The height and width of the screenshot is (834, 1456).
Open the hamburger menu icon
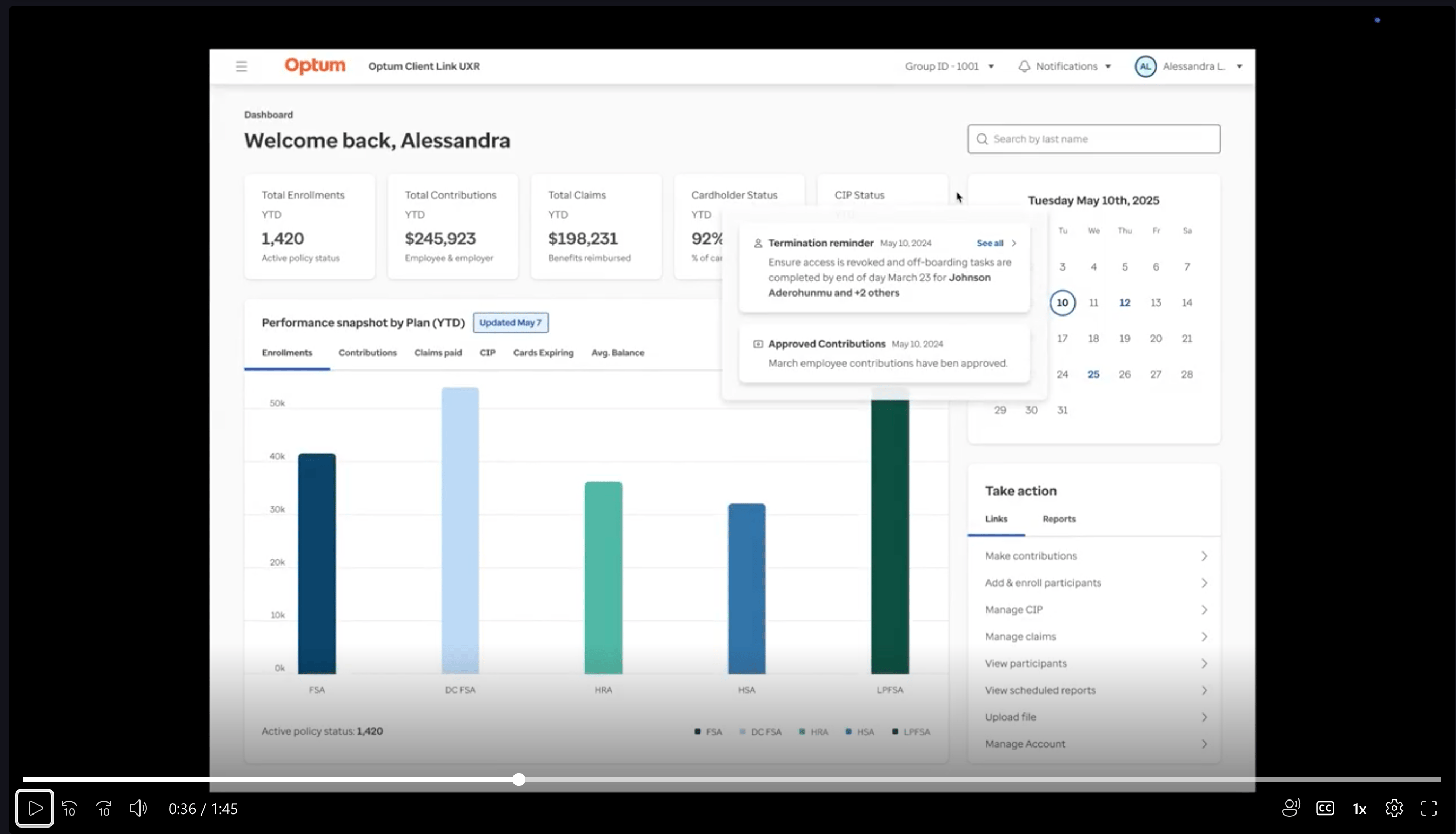pos(241,66)
